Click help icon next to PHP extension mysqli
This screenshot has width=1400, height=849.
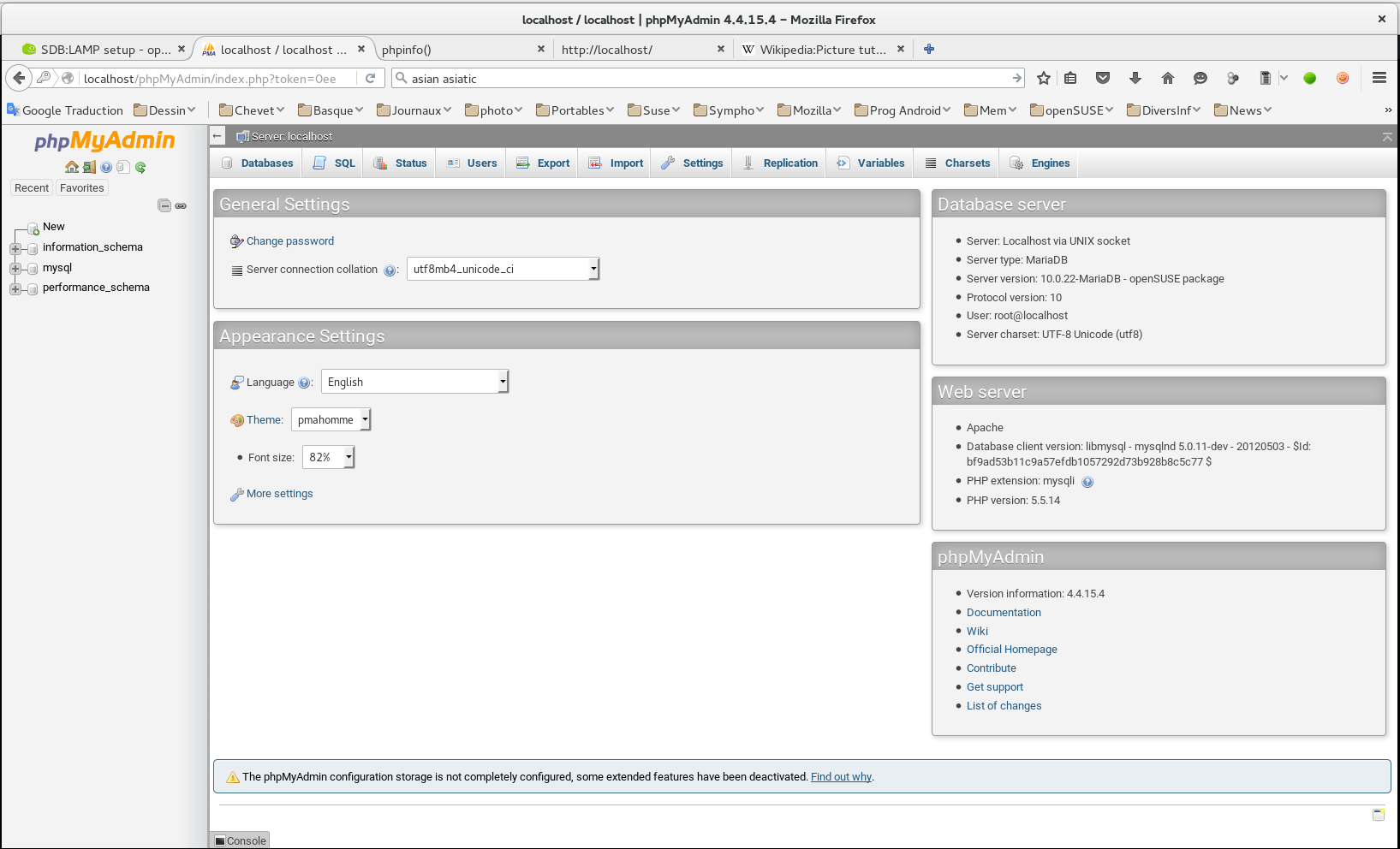(x=1087, y=482)
